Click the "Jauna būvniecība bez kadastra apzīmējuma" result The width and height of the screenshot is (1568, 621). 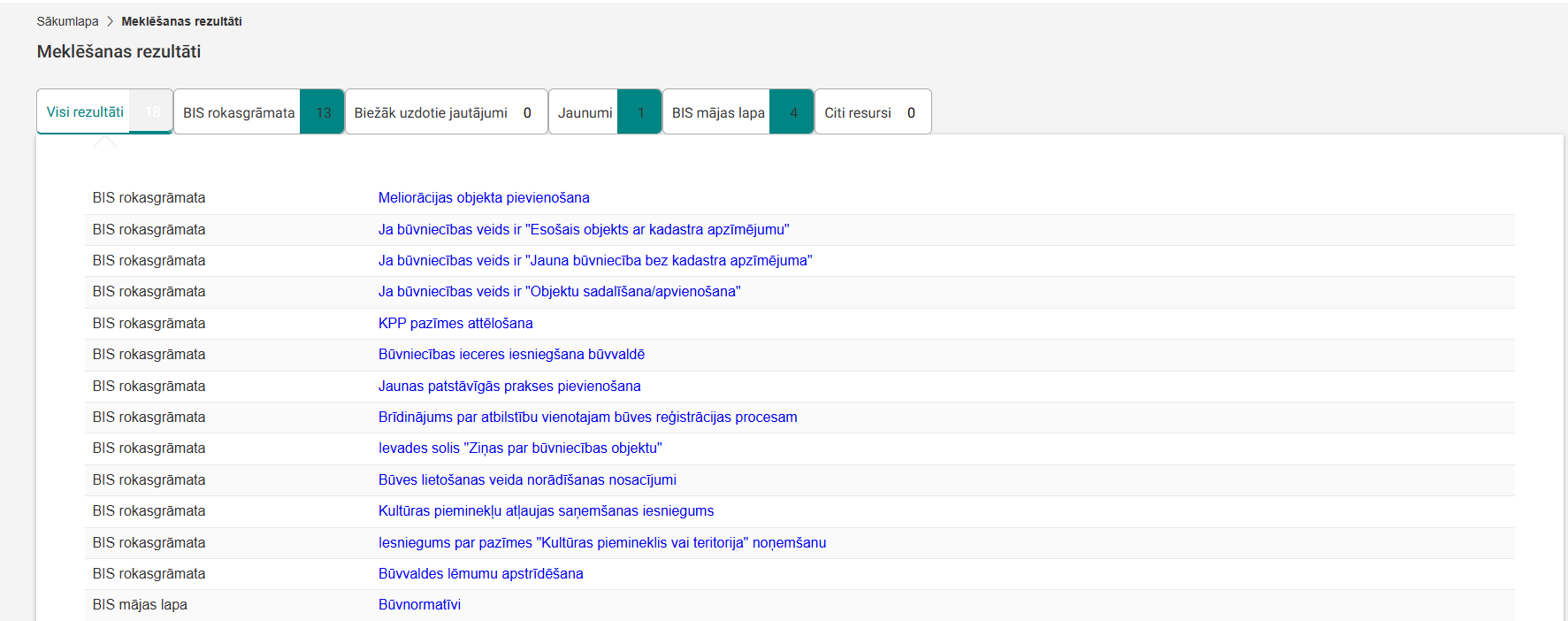[595, 261]
